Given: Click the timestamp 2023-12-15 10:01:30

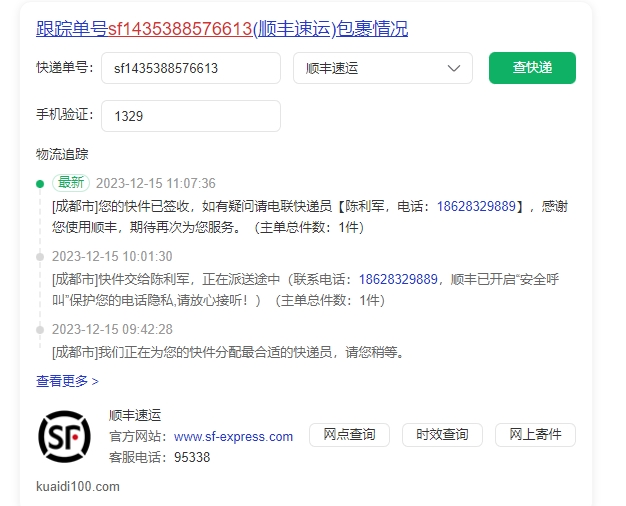Looking at the screenshot, I should coord(112,256).
